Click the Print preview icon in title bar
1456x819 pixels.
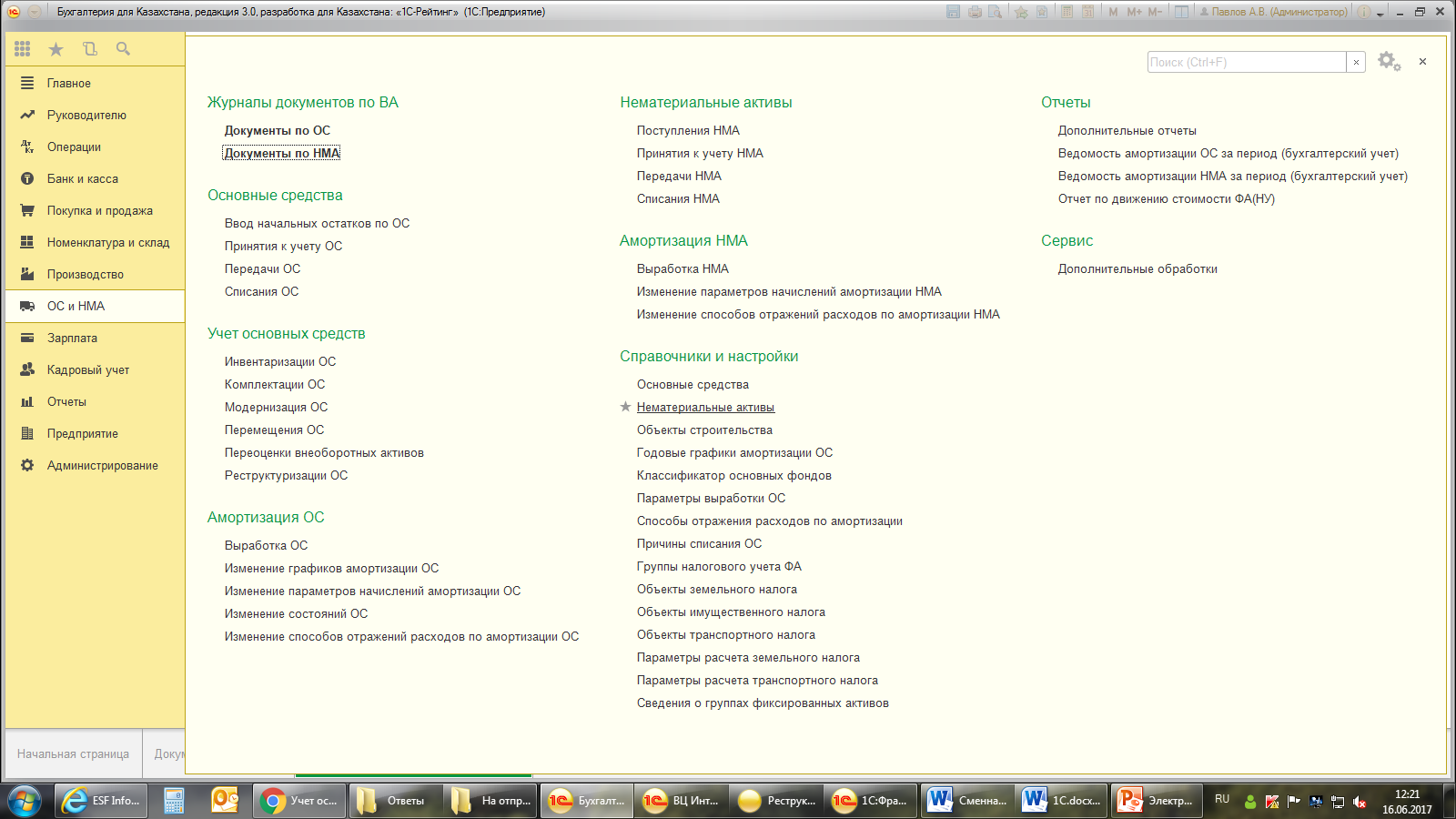(x=996, y=12)
